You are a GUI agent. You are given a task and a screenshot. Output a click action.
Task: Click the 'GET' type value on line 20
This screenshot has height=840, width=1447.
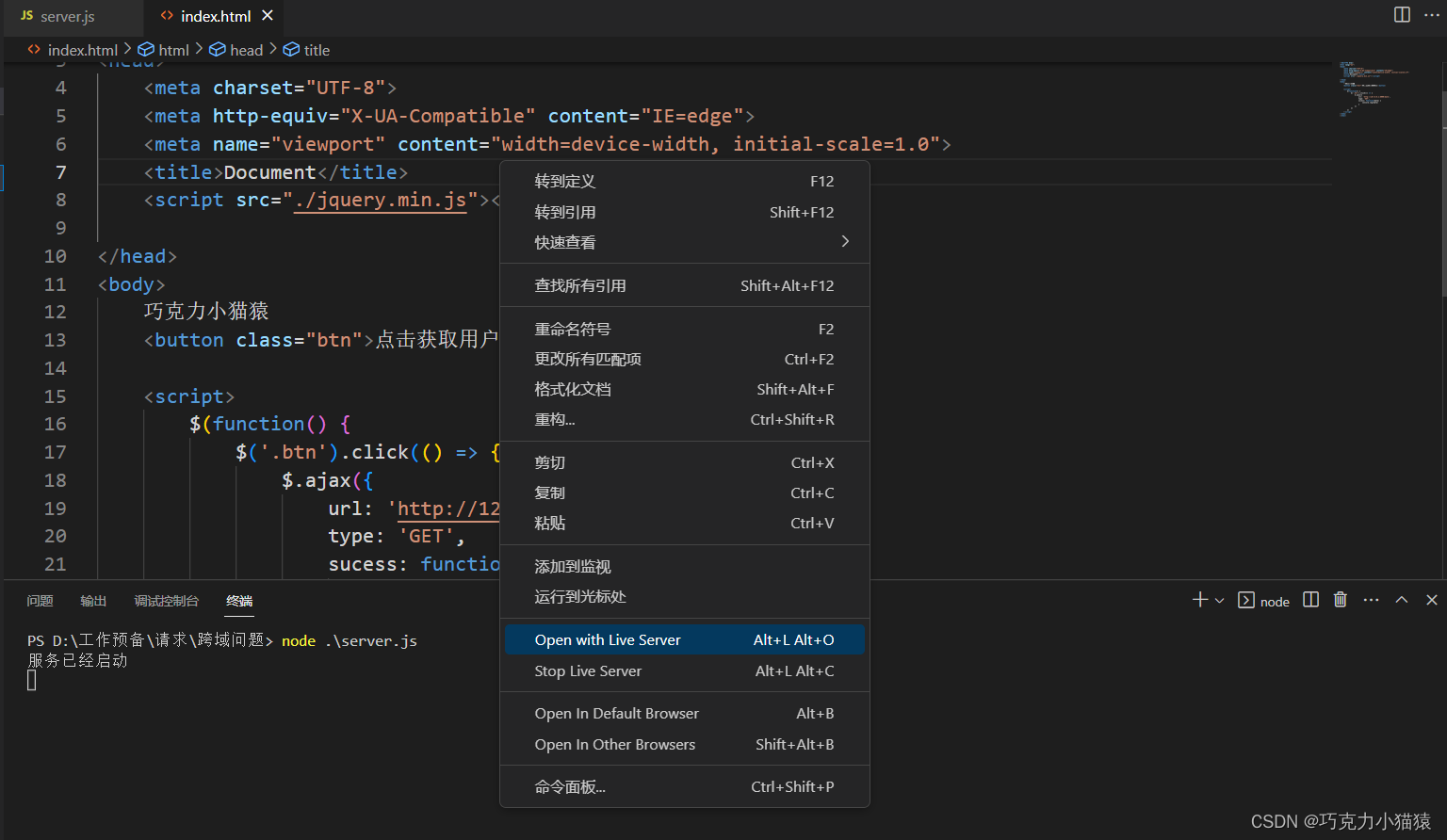click(x=426, y=536)
